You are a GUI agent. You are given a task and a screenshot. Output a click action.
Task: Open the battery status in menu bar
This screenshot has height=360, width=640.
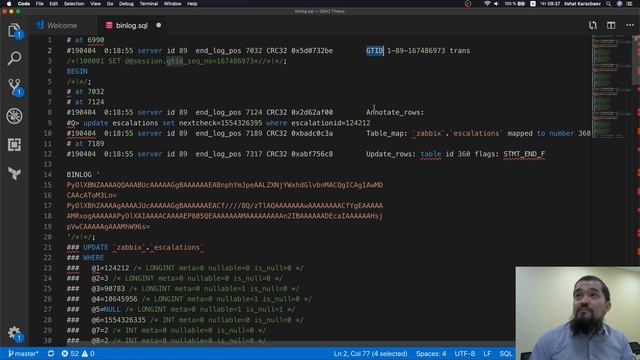pos(514,4)
